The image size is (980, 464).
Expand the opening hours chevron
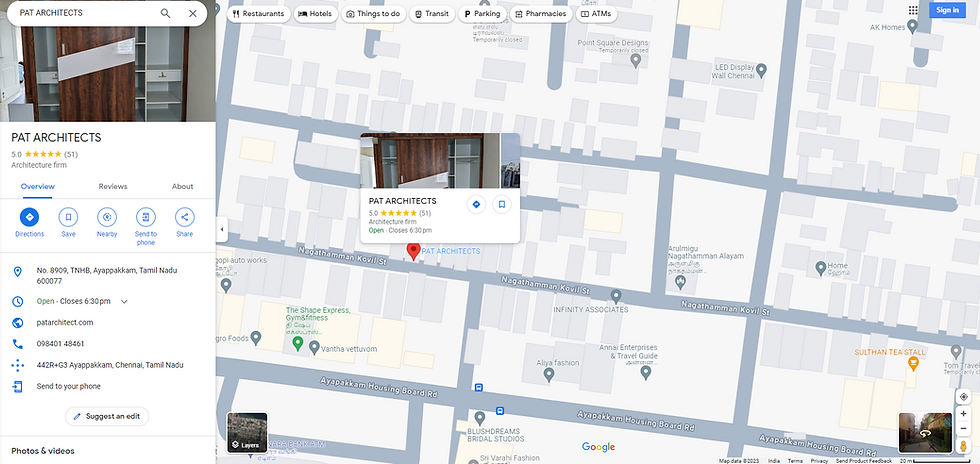124,301
